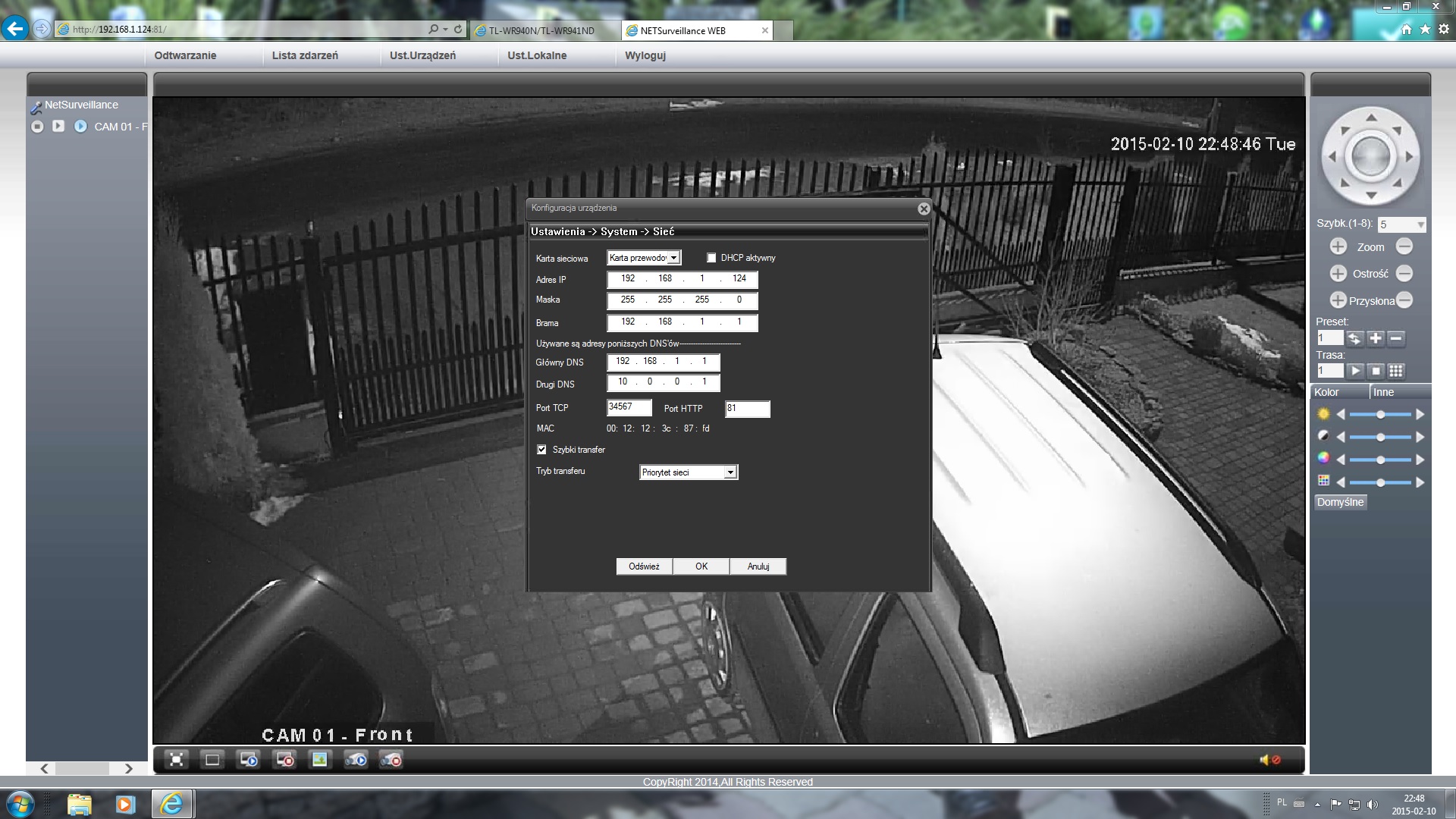Click the Domyślne button

tap(1340, 502)
